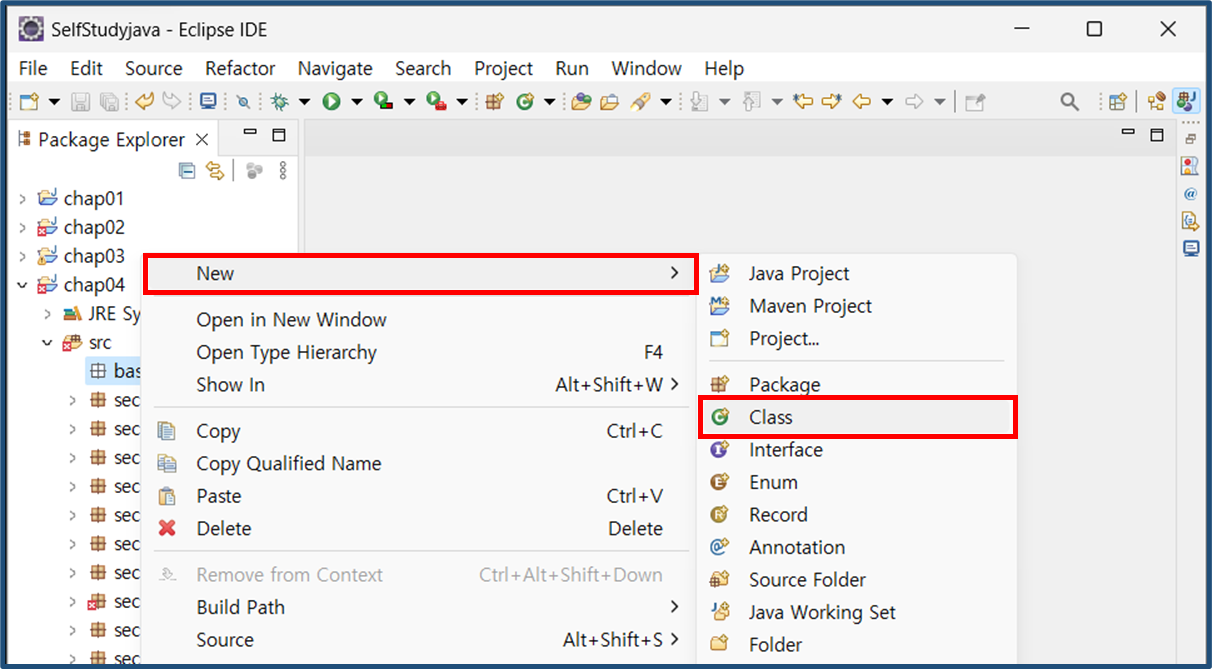Choose Interface from the New submenu

coord(857,450)
